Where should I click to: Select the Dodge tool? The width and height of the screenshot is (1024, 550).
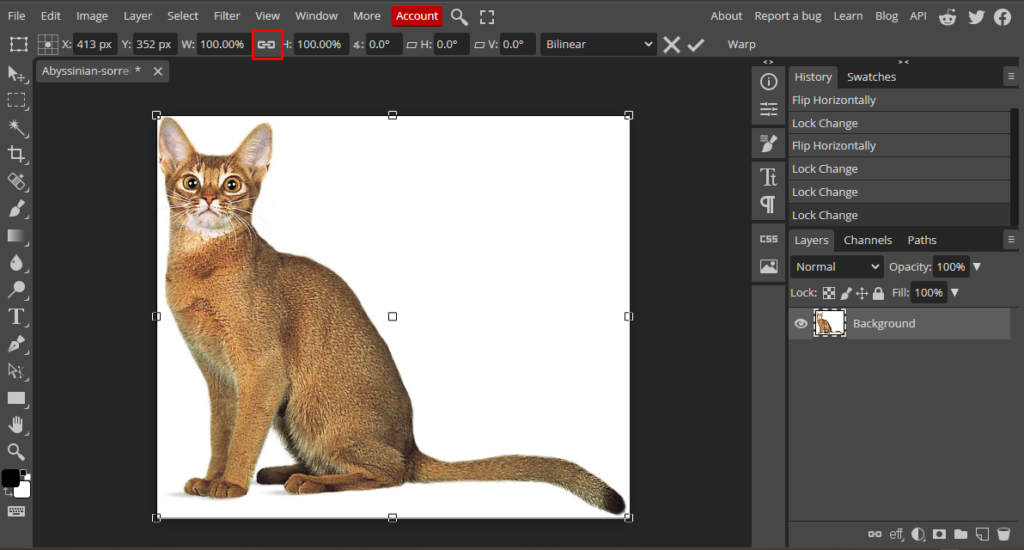click(x=16, y=289)
